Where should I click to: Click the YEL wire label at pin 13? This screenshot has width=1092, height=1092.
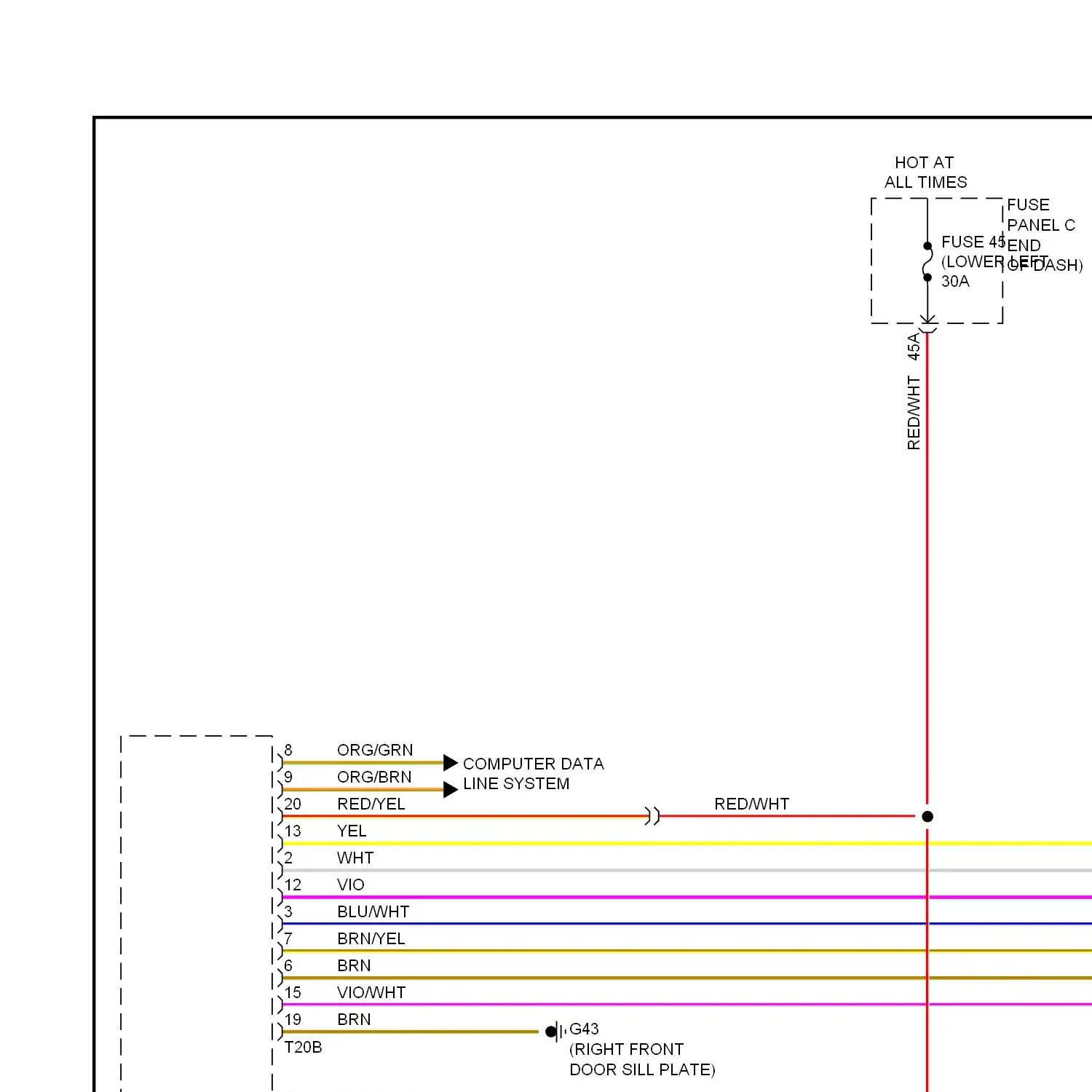352,831
